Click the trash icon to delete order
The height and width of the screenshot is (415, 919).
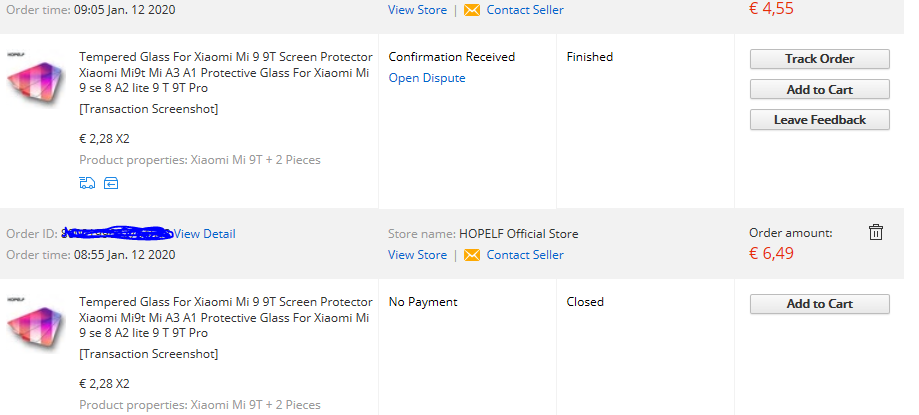[876, 232]
